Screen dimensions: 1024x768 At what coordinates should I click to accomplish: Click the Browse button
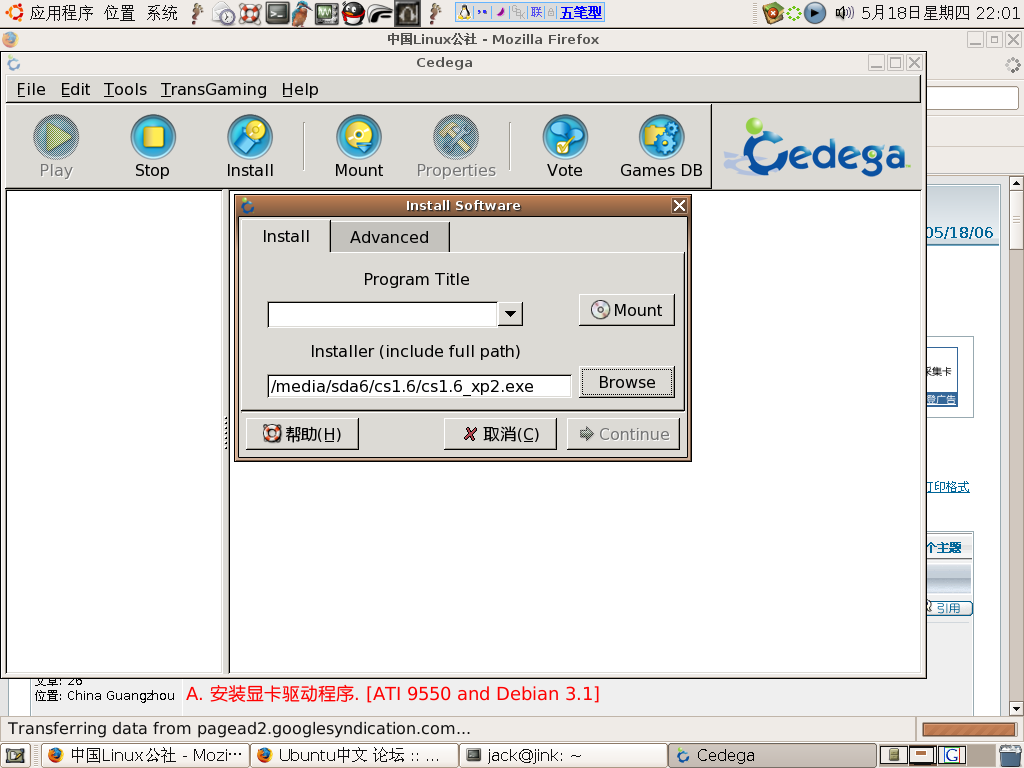pos(627,382)
